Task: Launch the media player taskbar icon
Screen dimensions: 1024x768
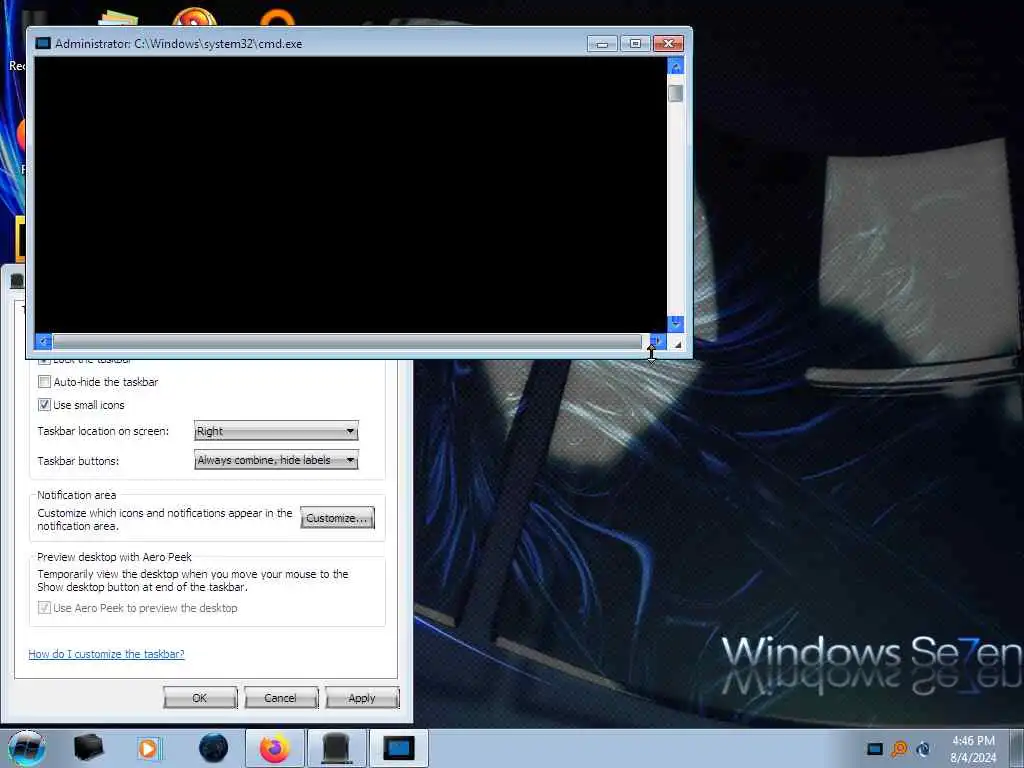Action: (148, 748)
